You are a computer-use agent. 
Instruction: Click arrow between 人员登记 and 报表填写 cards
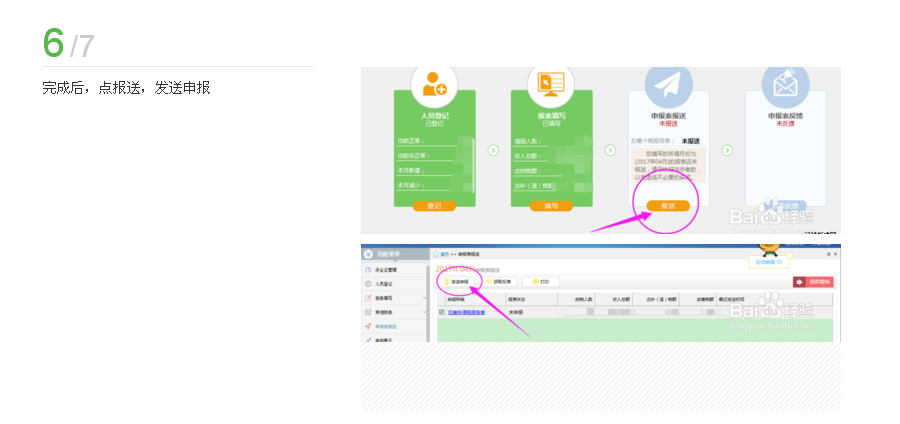[493, 150]
